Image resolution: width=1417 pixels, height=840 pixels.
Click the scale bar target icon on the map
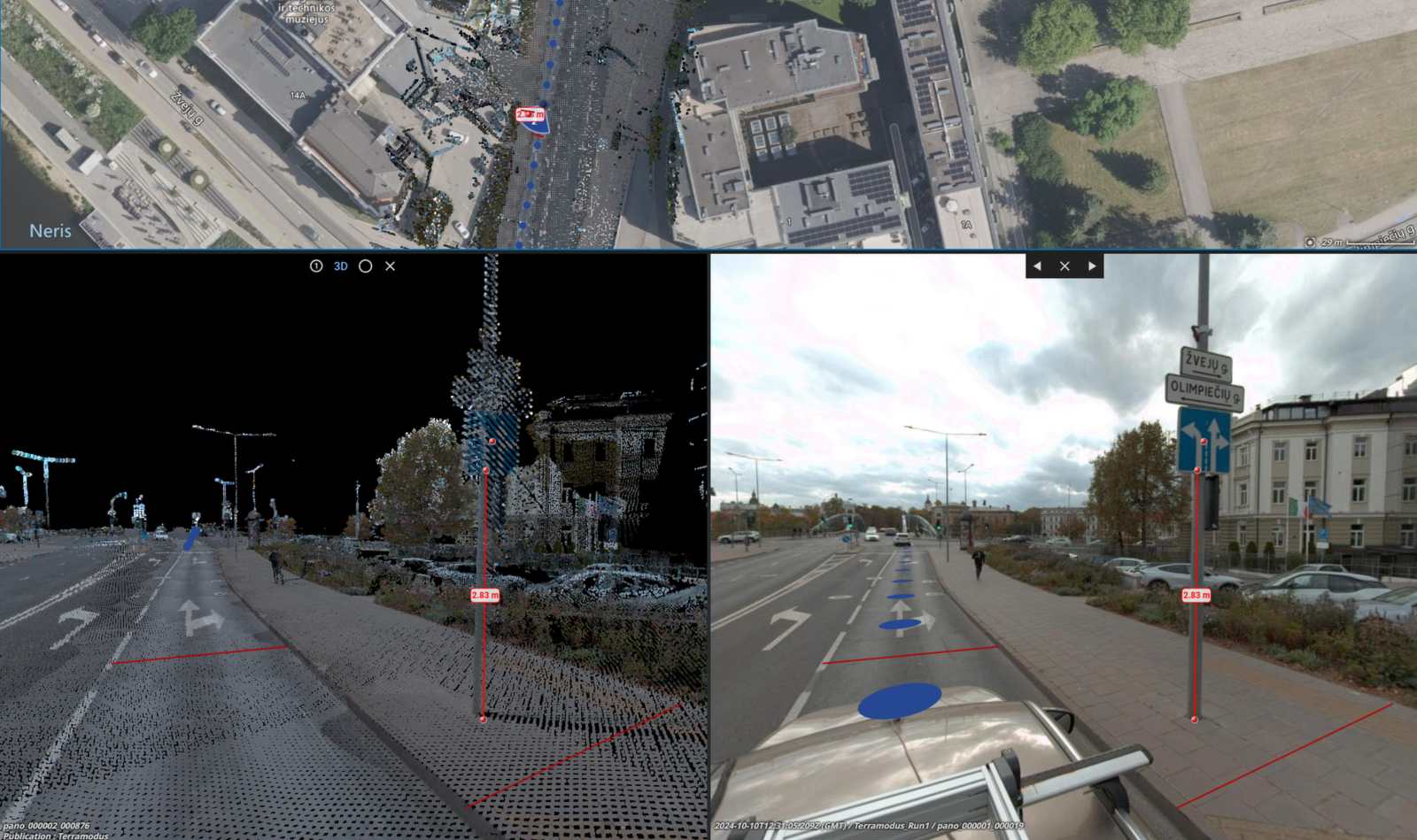tap(1310, 242)
